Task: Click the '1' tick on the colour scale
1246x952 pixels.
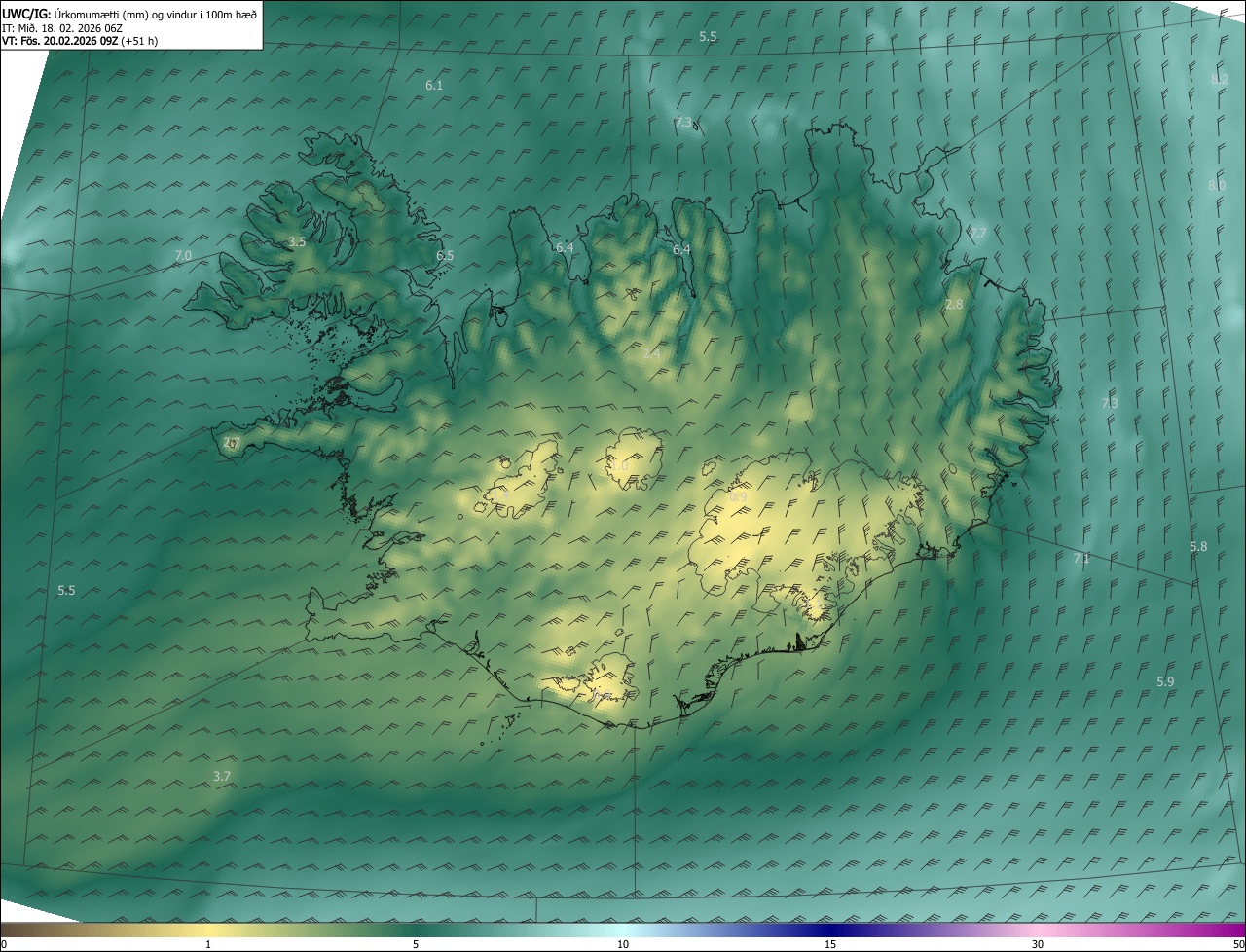Action: pos(208,944)
